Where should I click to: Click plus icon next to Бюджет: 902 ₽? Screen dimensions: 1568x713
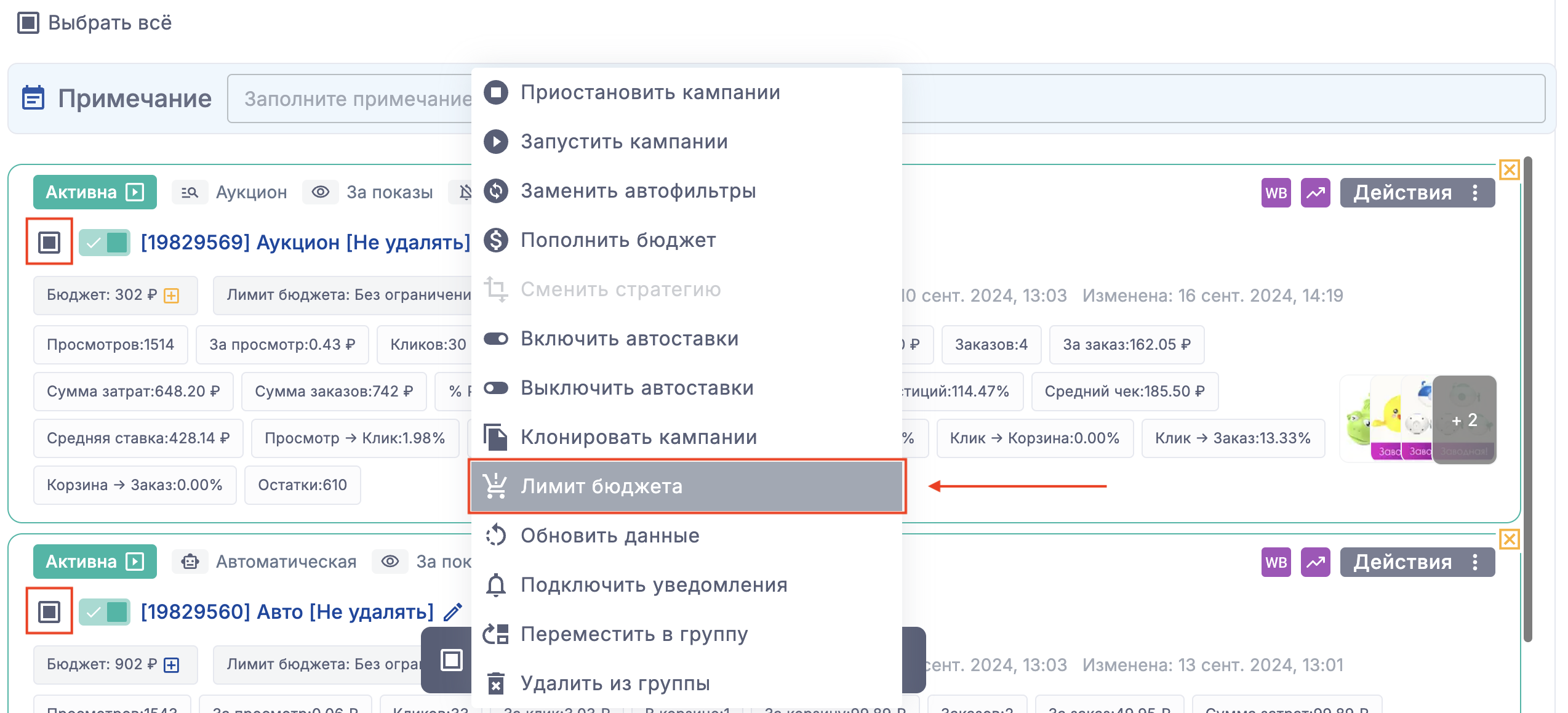(x=172, y=665)
